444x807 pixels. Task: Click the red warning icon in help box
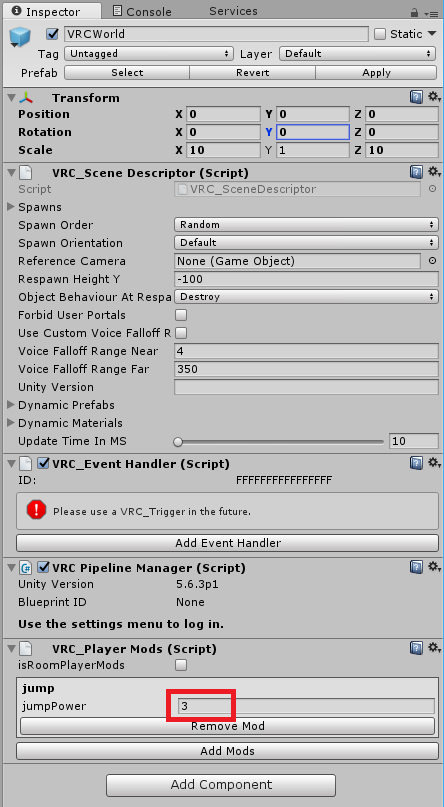[x=37, y=511]
